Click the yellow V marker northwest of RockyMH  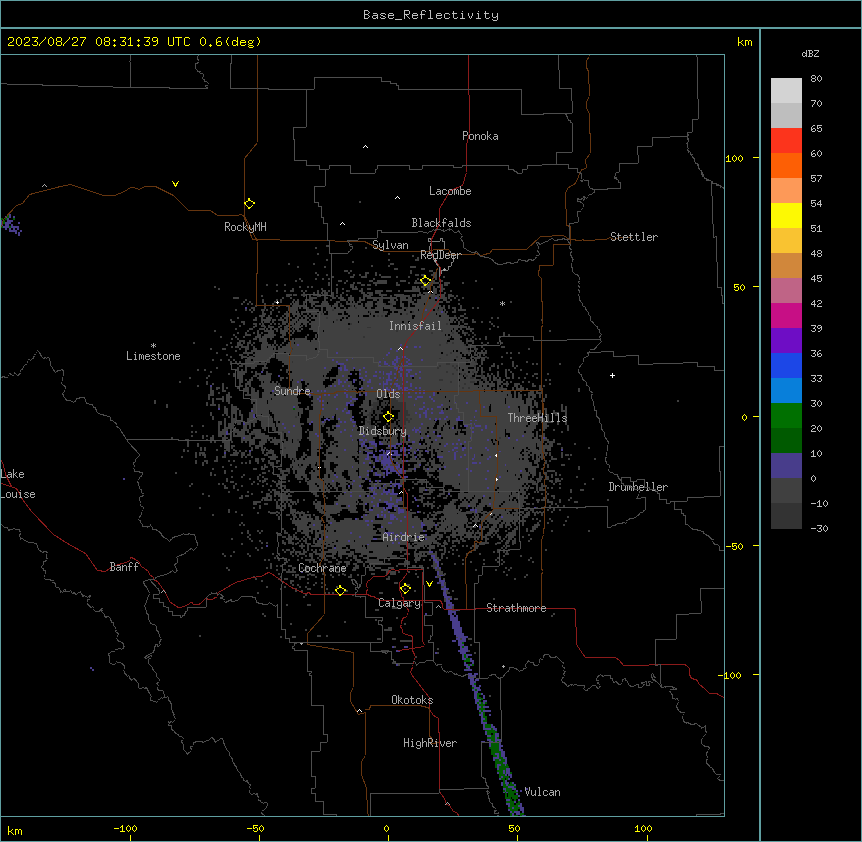(x=175, y=184)
